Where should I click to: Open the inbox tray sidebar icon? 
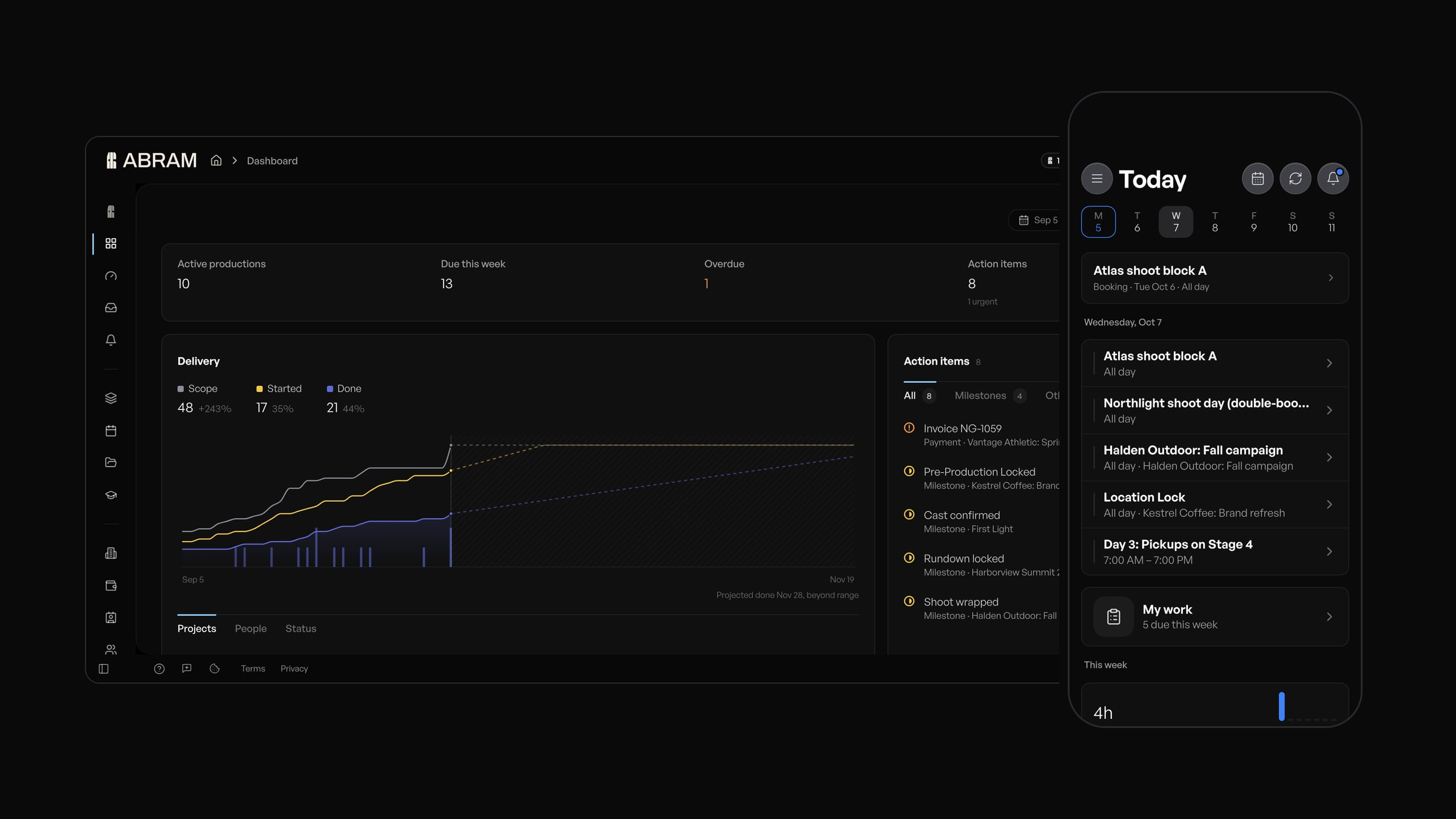pos(110,308)
